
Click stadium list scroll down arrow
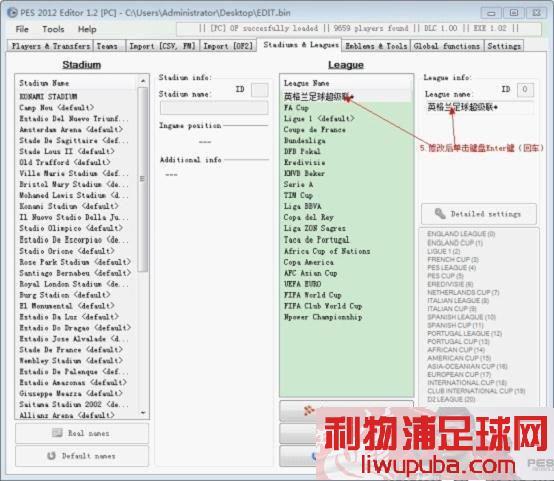pos(143,412)
